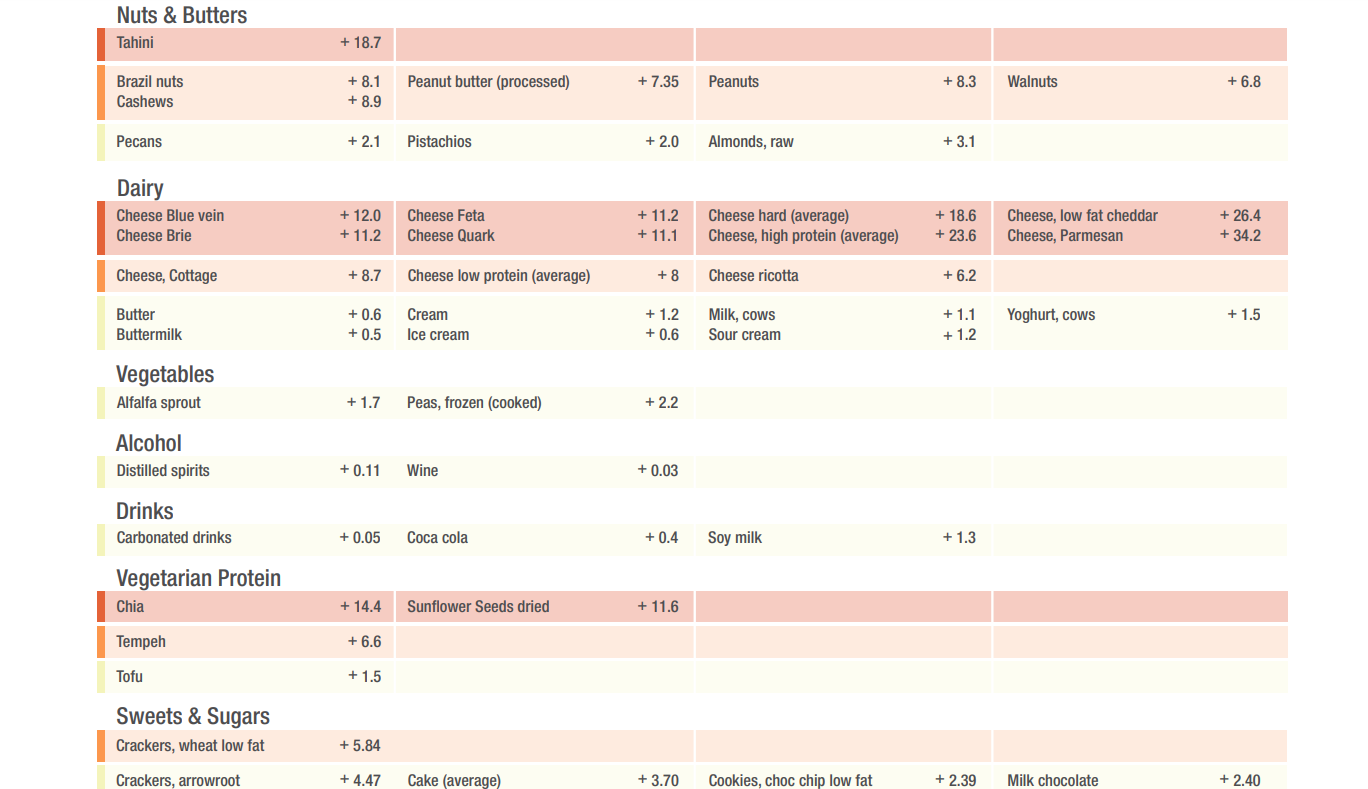Select the Cheese ricotta label
The image size is (1368, 789).
[x=753, y=276]
